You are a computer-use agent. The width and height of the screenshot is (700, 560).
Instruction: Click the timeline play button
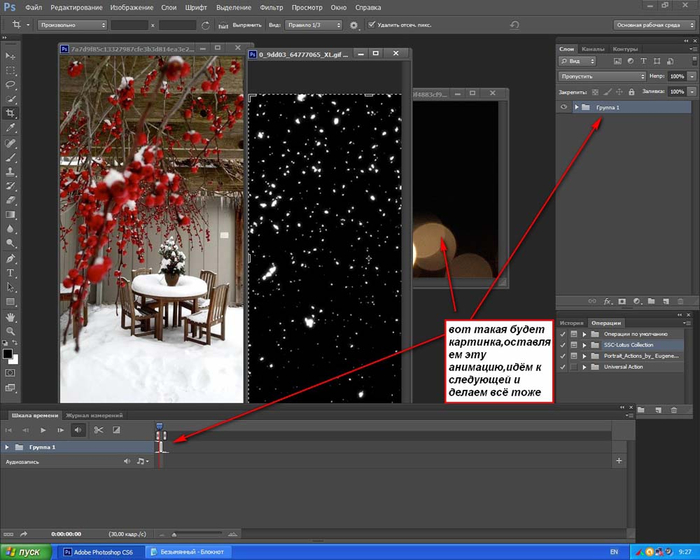[43, 430]
